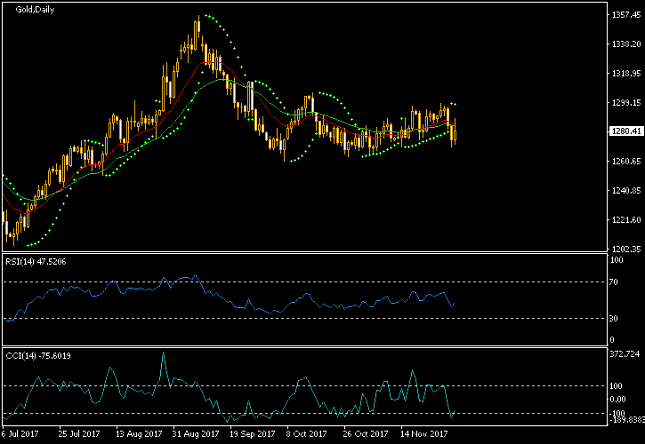Click the Gold,Daily chart title
645x444 pixels.
coord(35,9)
